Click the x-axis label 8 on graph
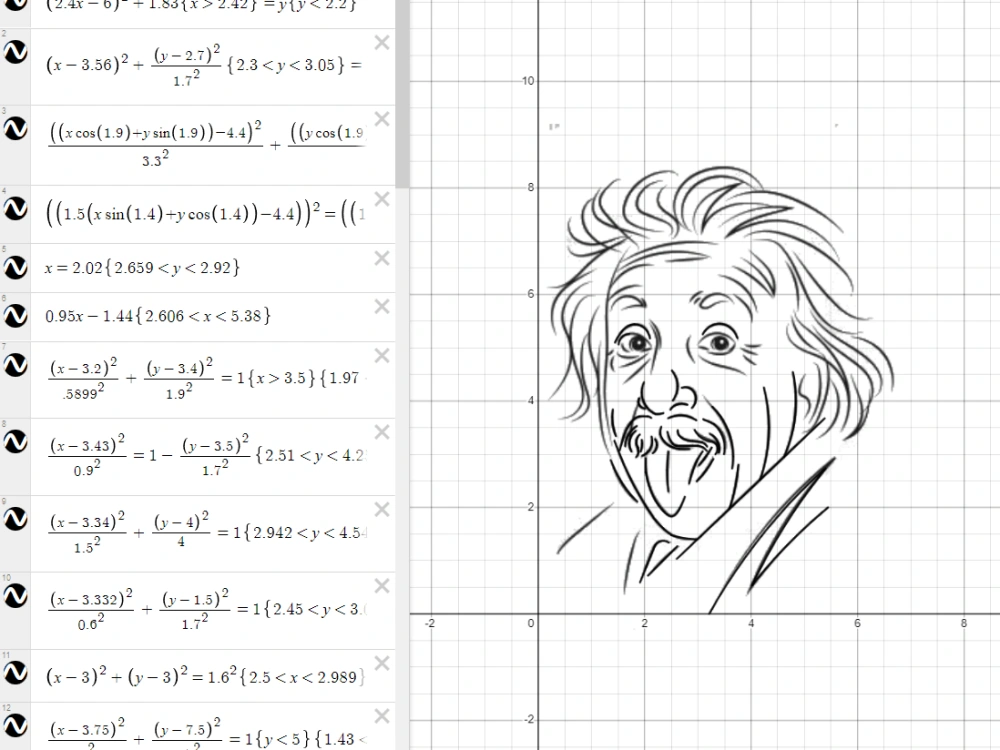The width and height of the screenshot is (1000, 750). pos(964,623)
